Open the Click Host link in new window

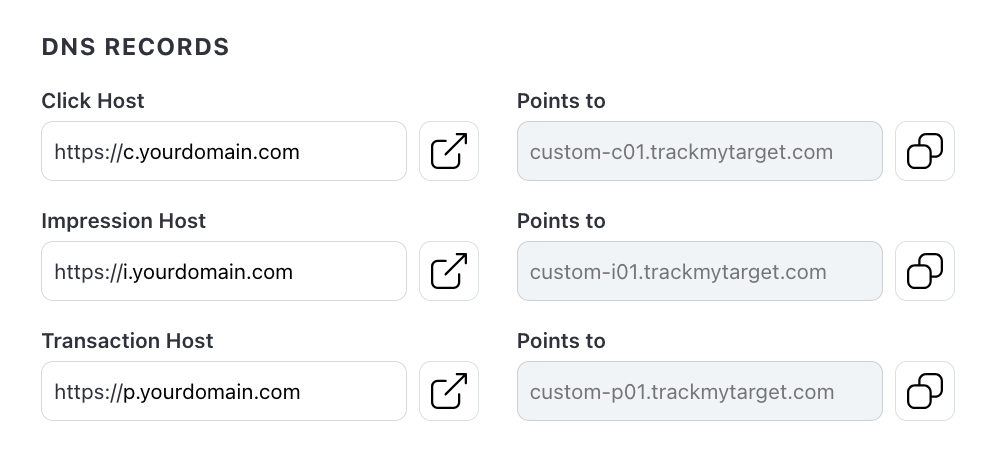[x=449, y=152]
